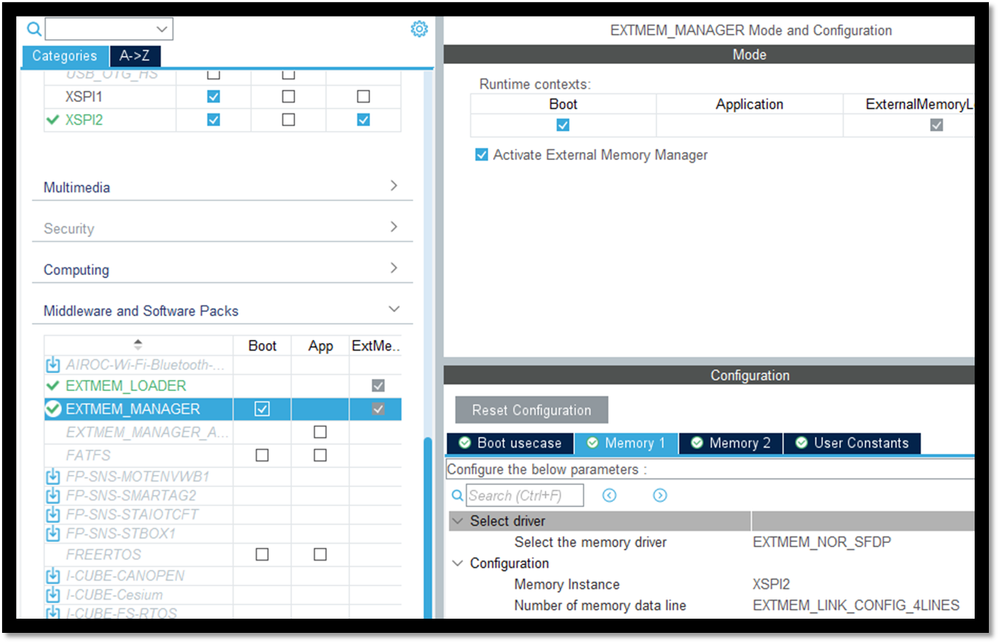Click the search magnifier icon in categories panel
999x643 pixels.
point(34,29)
